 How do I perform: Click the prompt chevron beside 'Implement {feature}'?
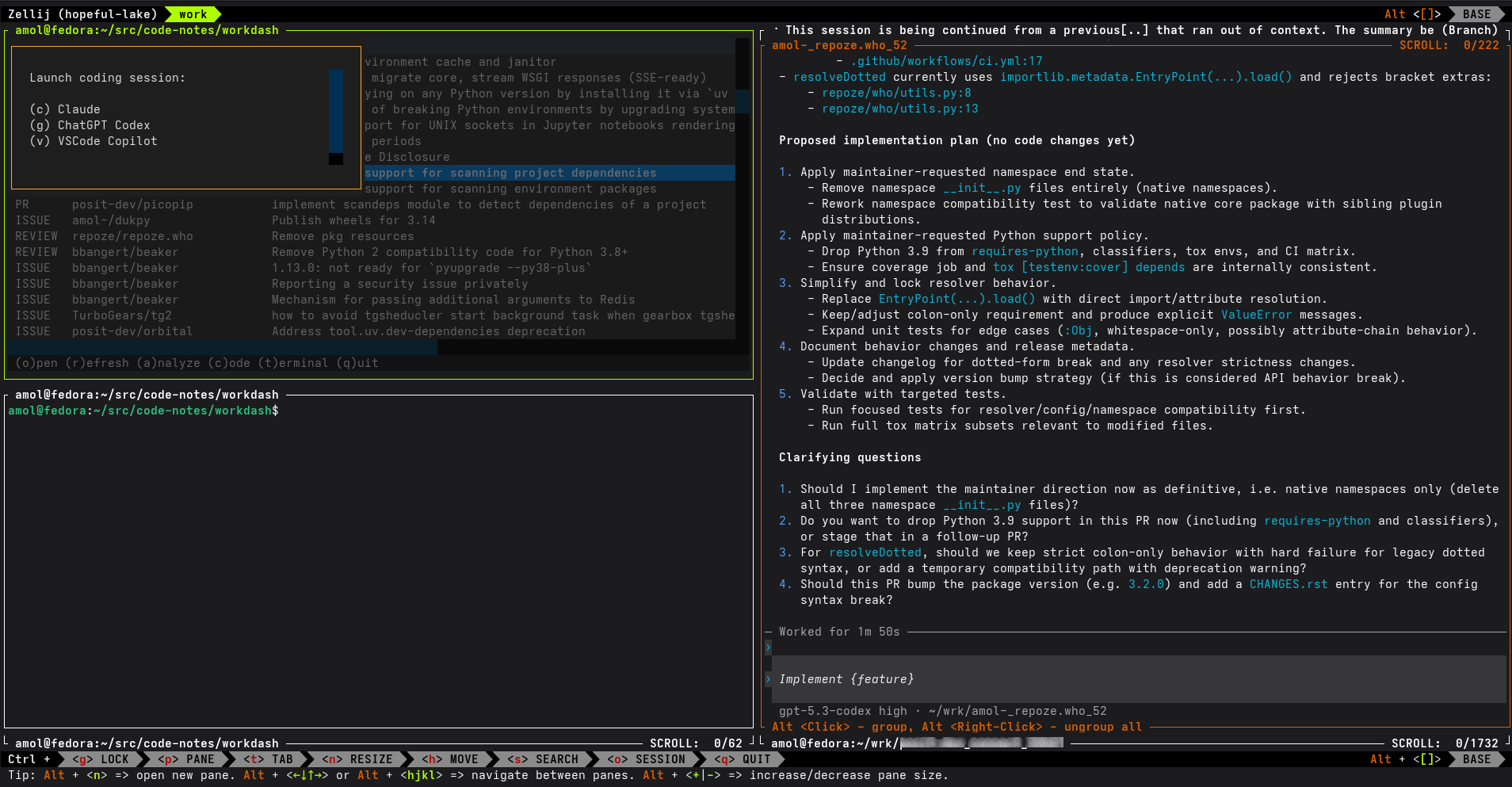click(768, 679)
